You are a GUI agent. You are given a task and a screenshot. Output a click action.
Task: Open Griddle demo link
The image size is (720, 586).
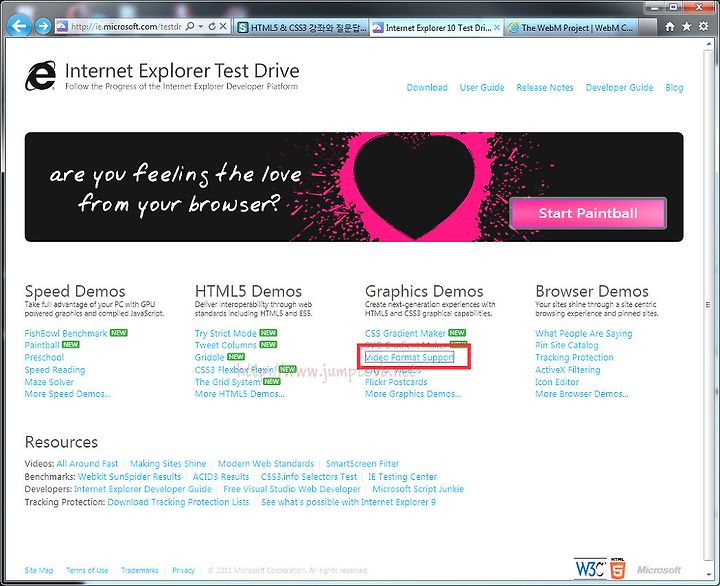209,357
